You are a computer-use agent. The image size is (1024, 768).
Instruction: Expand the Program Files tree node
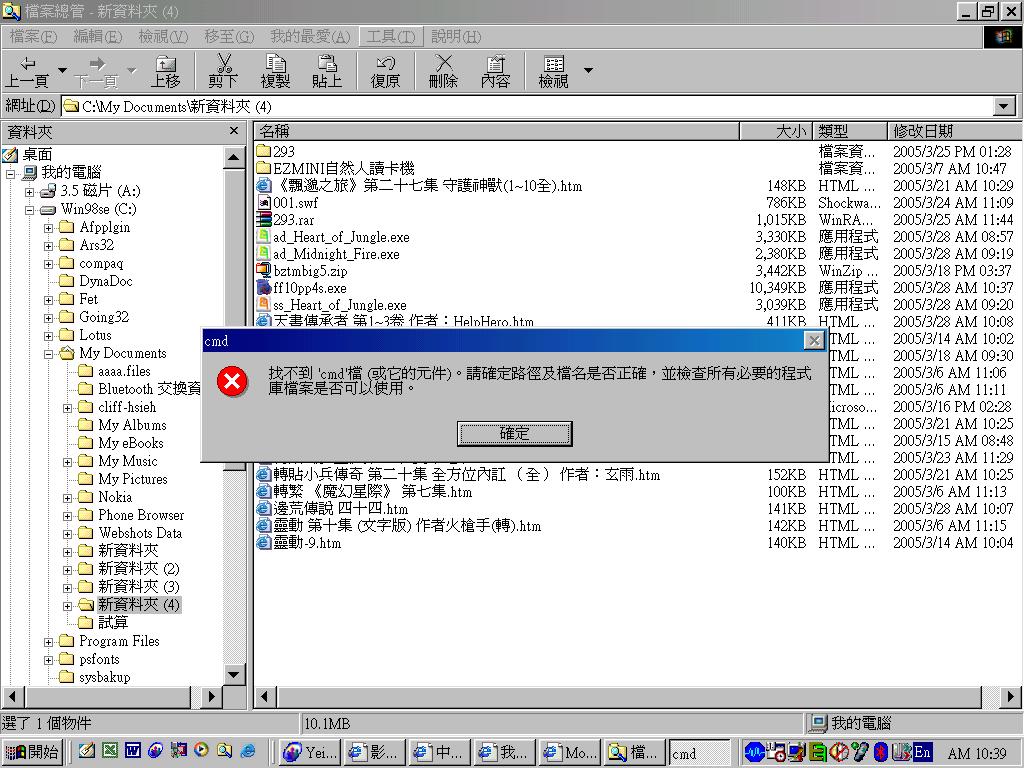(x=49, y=642)
